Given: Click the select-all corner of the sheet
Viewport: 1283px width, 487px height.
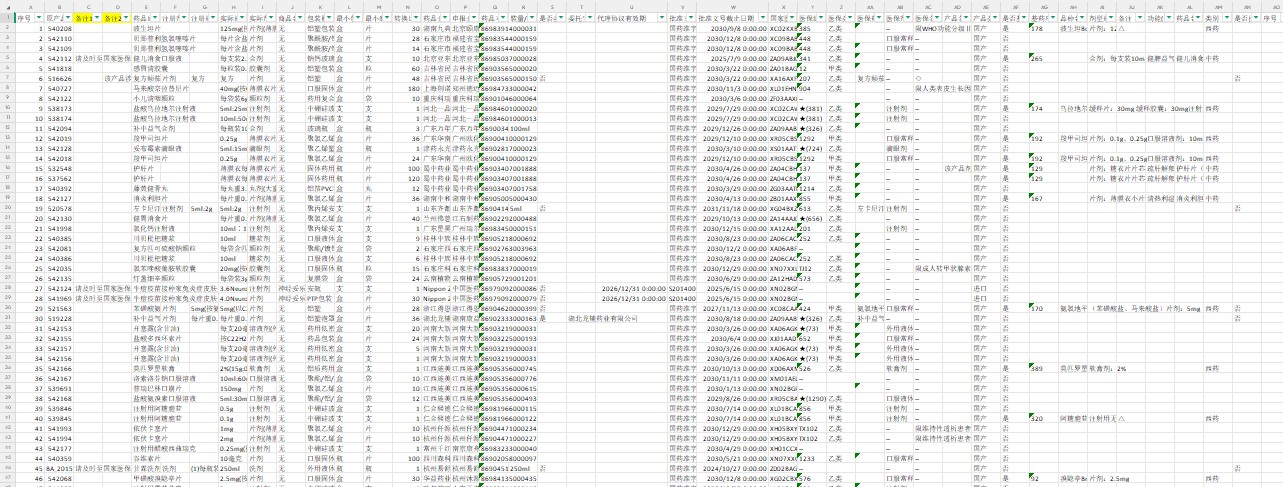Looking at the screenshot, I should coord(8,7).
